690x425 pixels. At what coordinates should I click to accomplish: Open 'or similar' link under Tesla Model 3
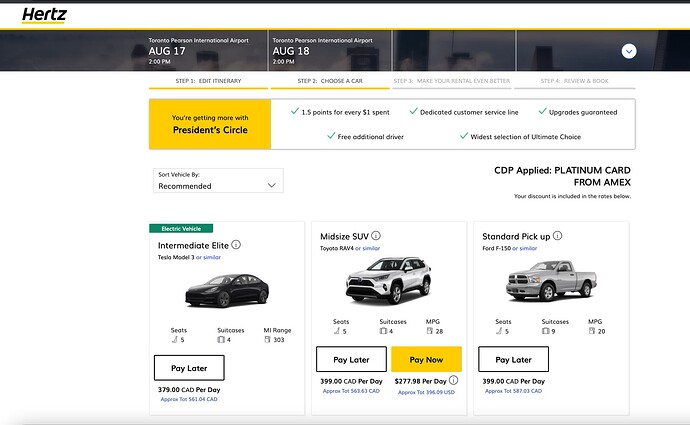[x=208, y=257]
